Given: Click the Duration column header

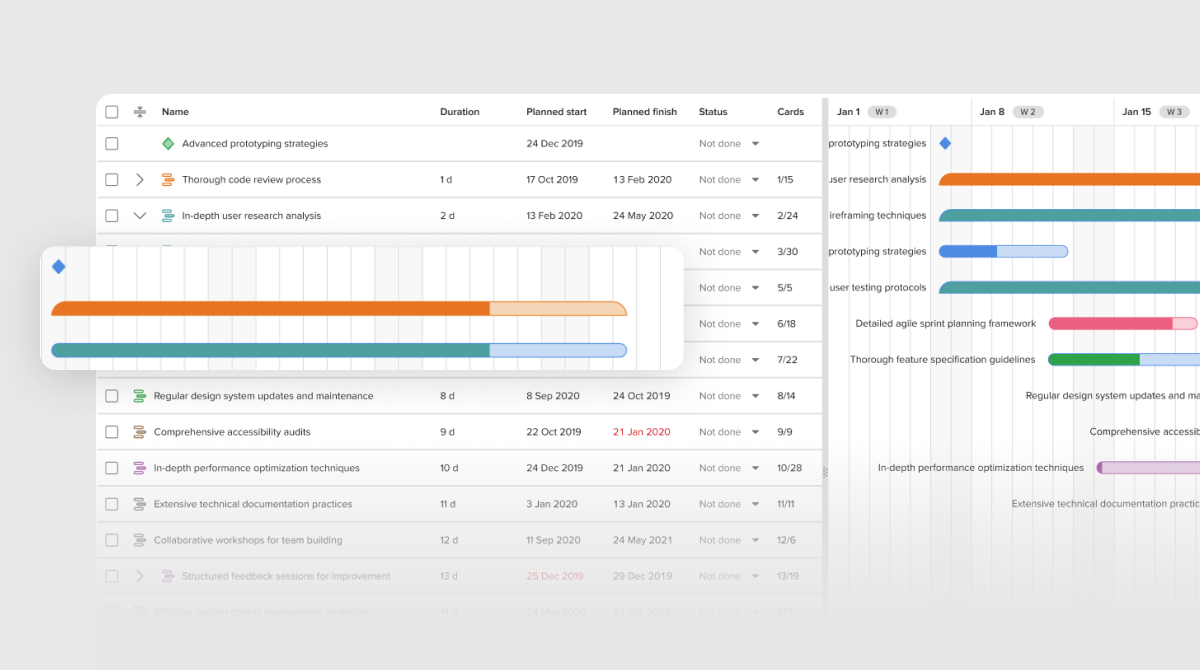Looking at the screenshot, I should (460, 112).
